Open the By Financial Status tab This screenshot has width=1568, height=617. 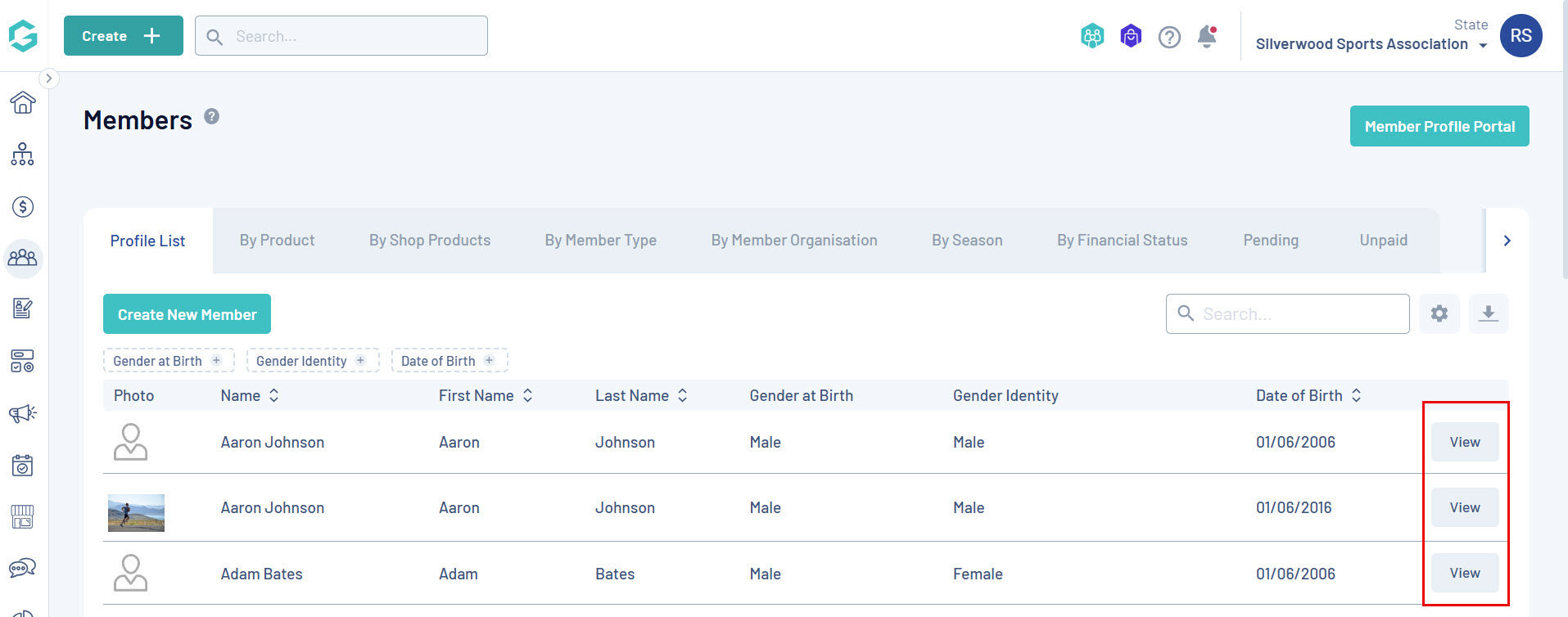[x=1122, y=241]
